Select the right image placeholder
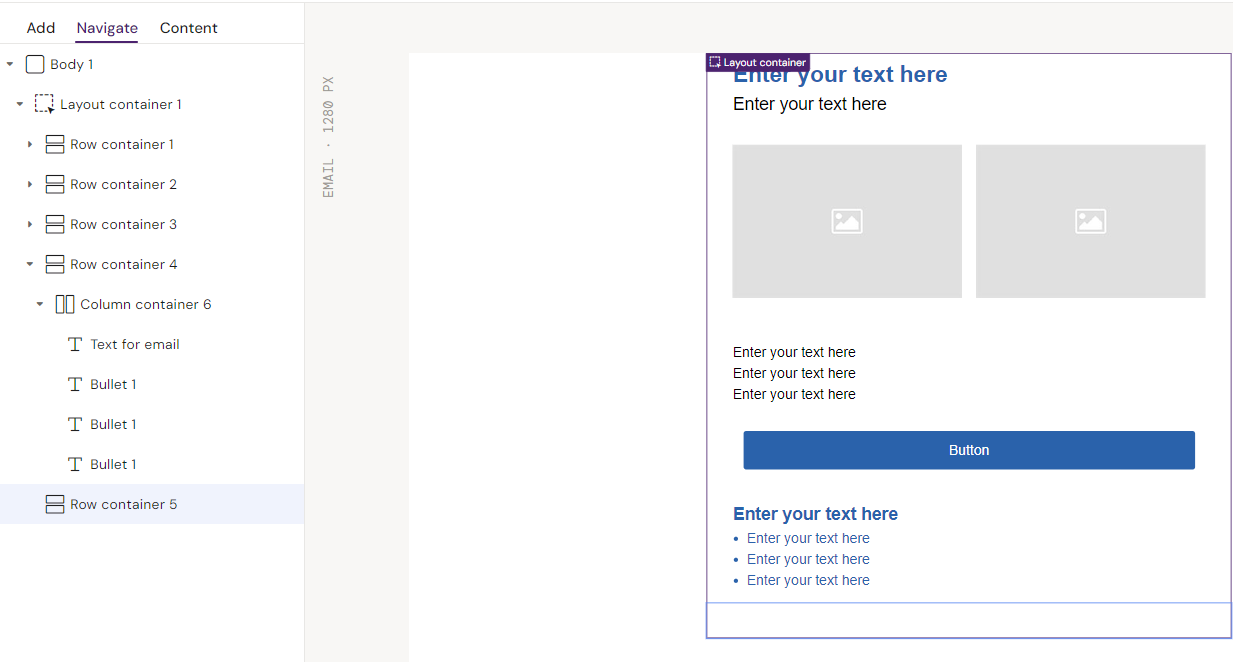This screenshot has height=662, width=1233. click(x=1090, y=221)
